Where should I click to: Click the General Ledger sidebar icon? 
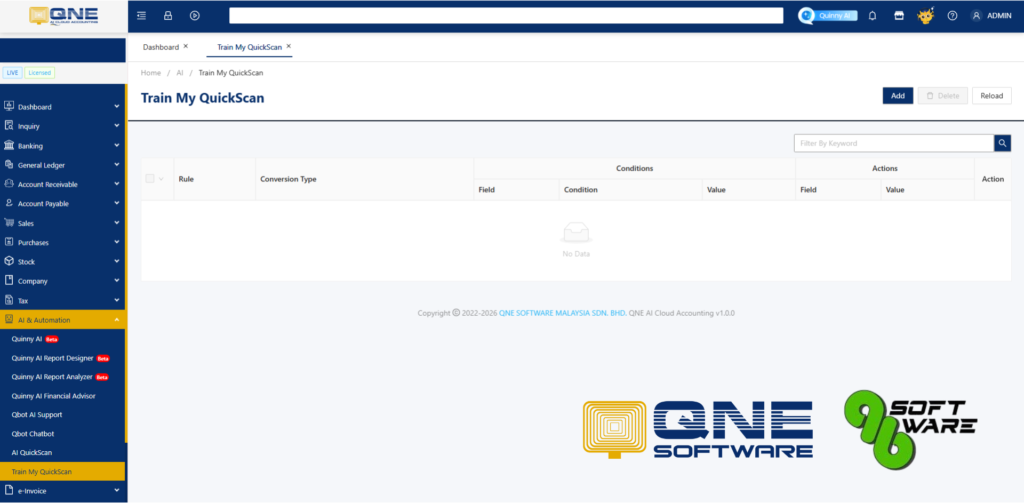click(9, 165)
